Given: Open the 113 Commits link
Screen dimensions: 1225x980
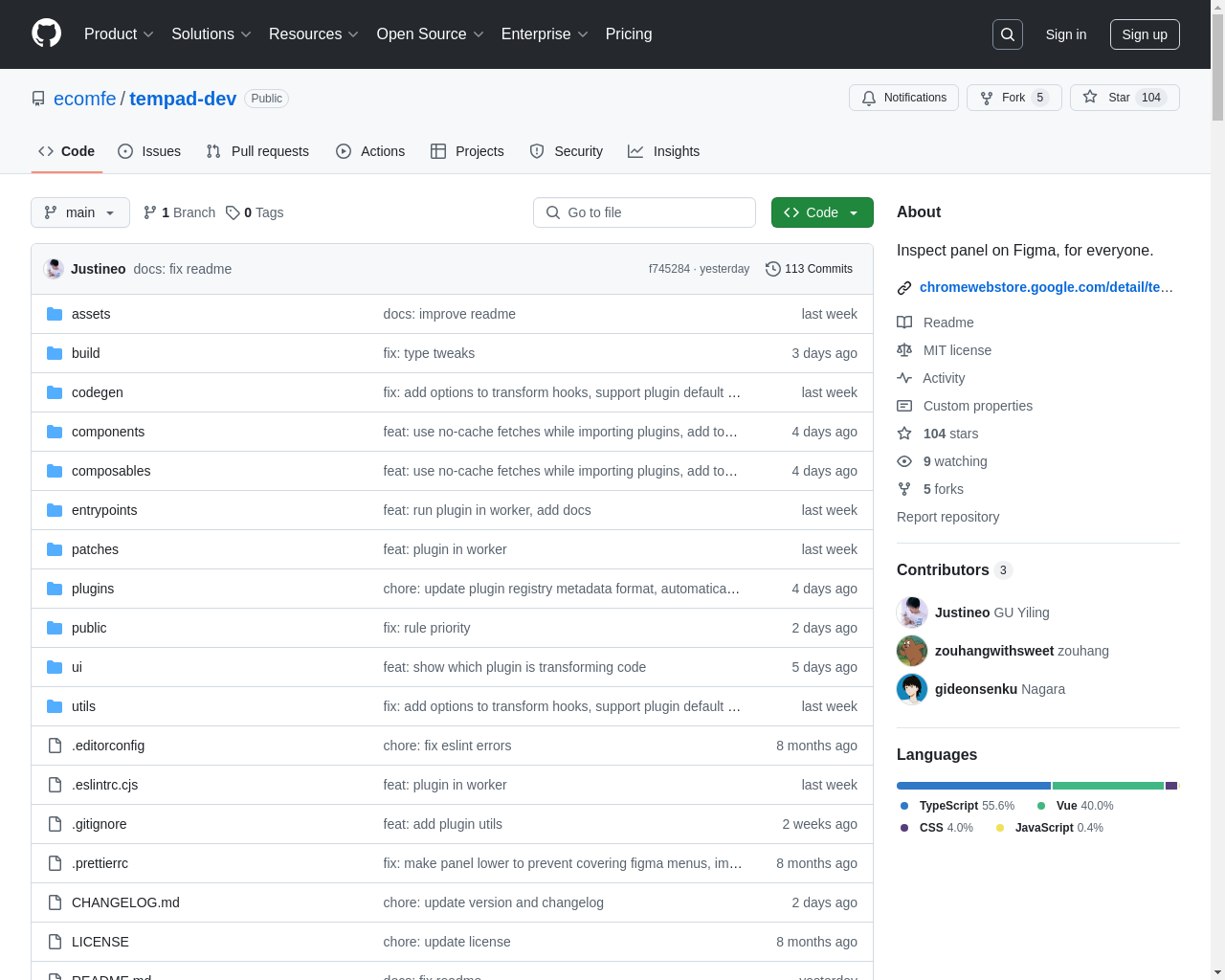Looking at the screenshot, I should 810,269.
